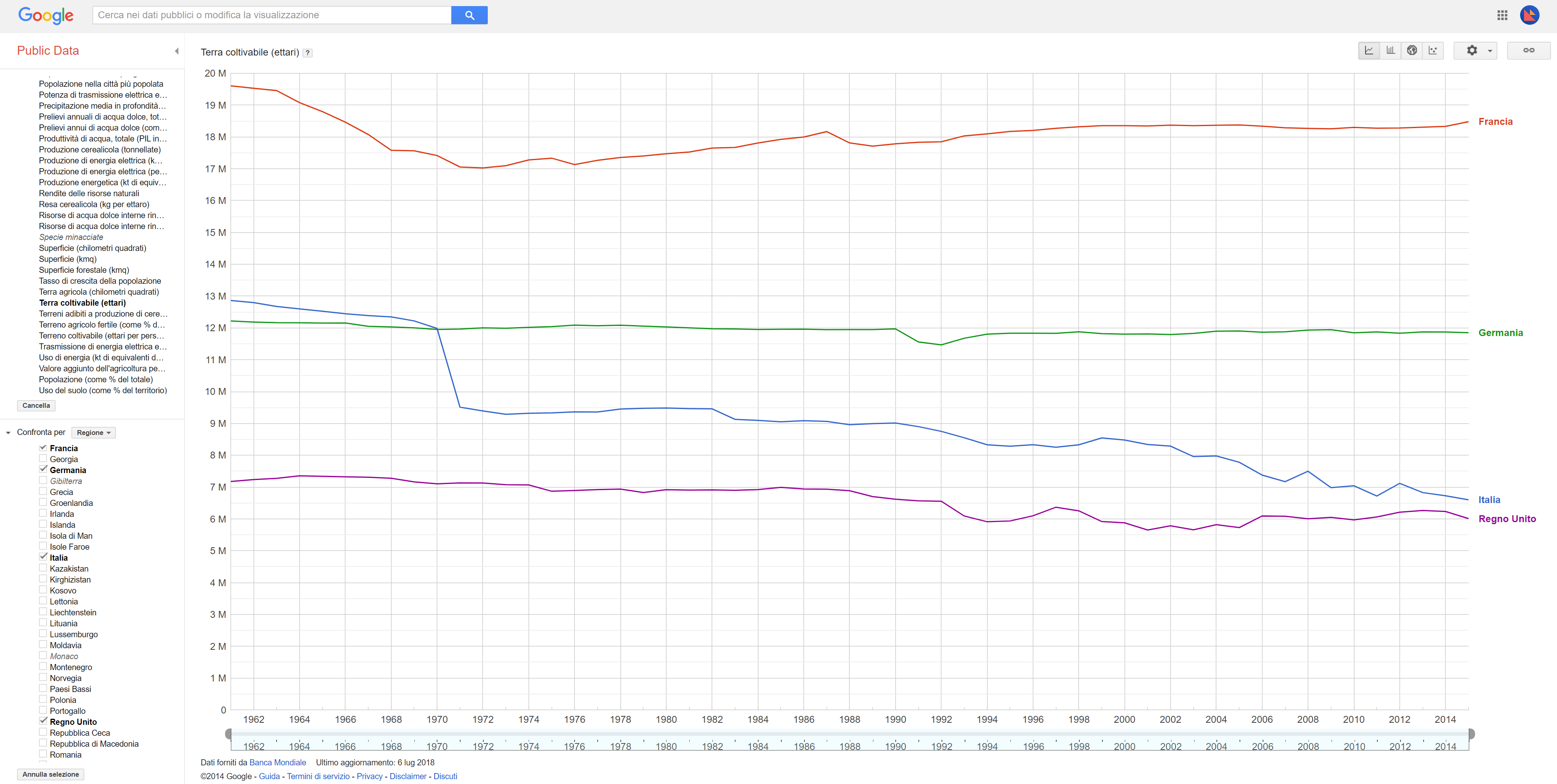Switch to bar chart view

pyautogui.click(x=1390, y=51)
